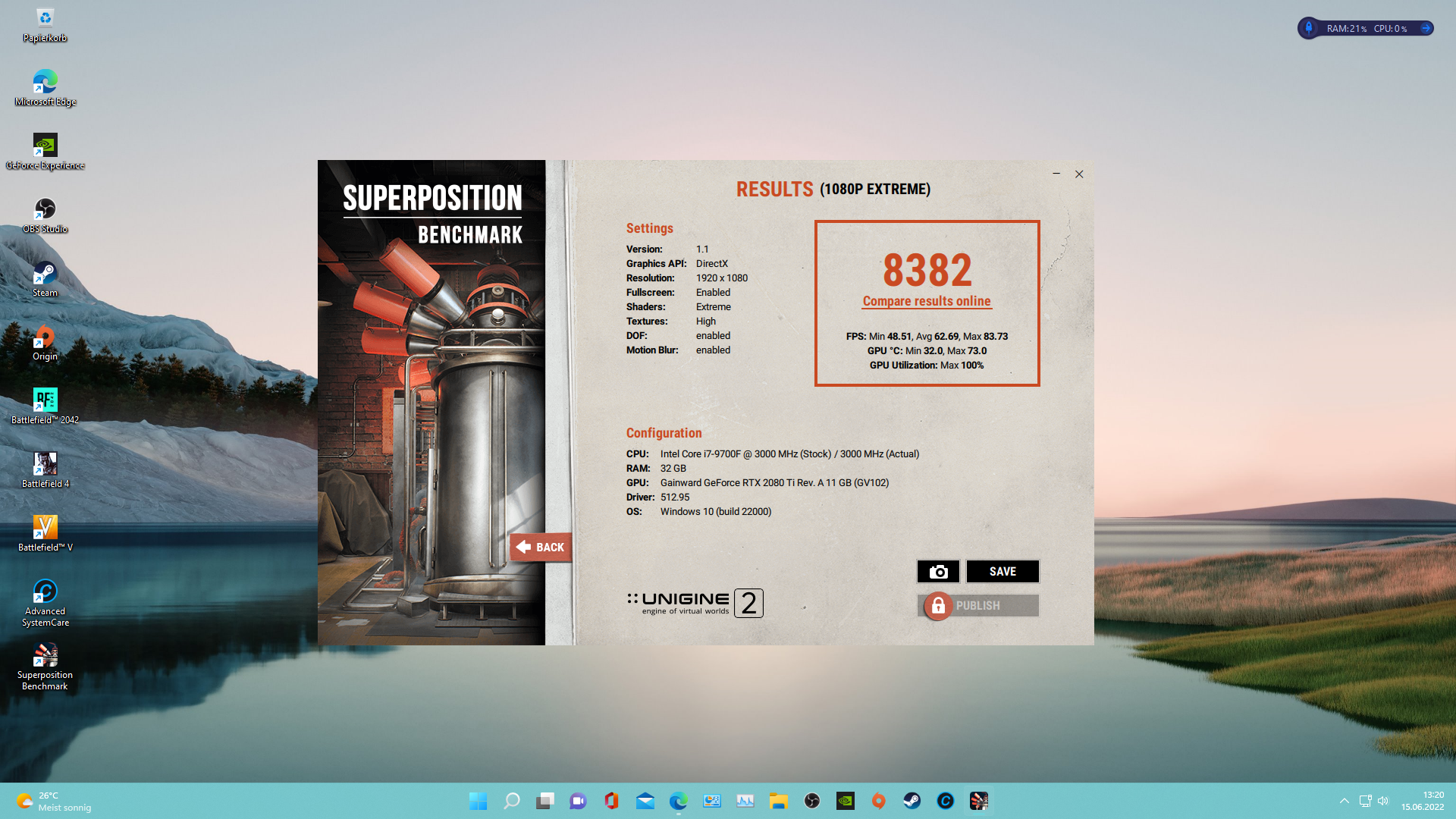Screen dimensions: 1456x819
Task: Open Compare results online link
Action: 926,301
